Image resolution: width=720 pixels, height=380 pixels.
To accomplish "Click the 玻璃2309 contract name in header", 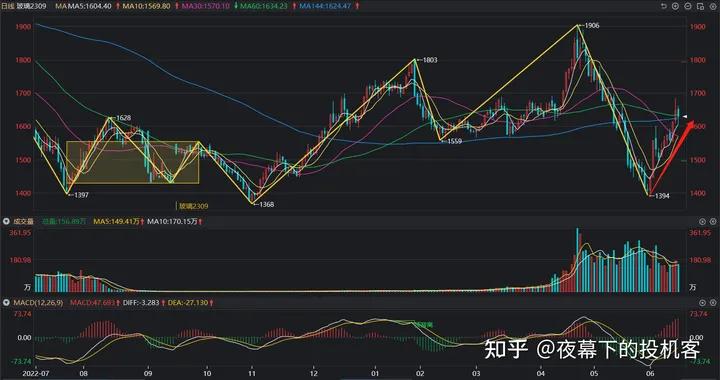I will 33,6.
